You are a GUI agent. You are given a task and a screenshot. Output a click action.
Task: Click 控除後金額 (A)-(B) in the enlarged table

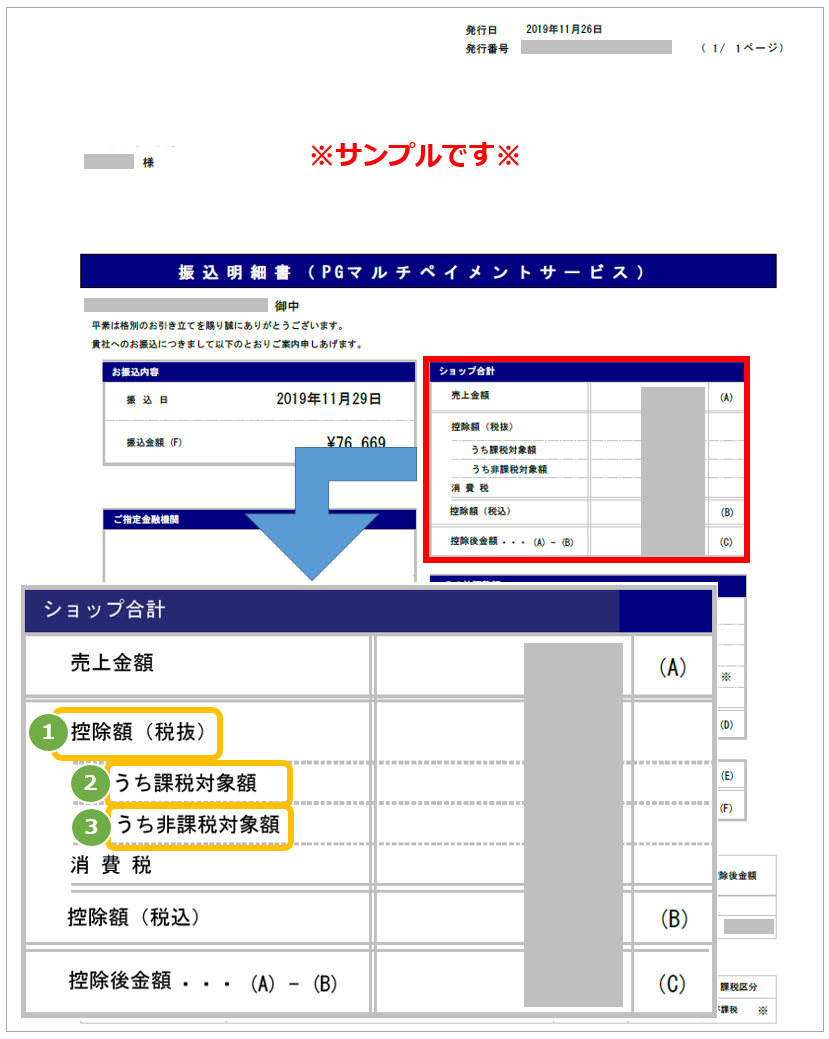pyautogui.click(x=203, y=982)
